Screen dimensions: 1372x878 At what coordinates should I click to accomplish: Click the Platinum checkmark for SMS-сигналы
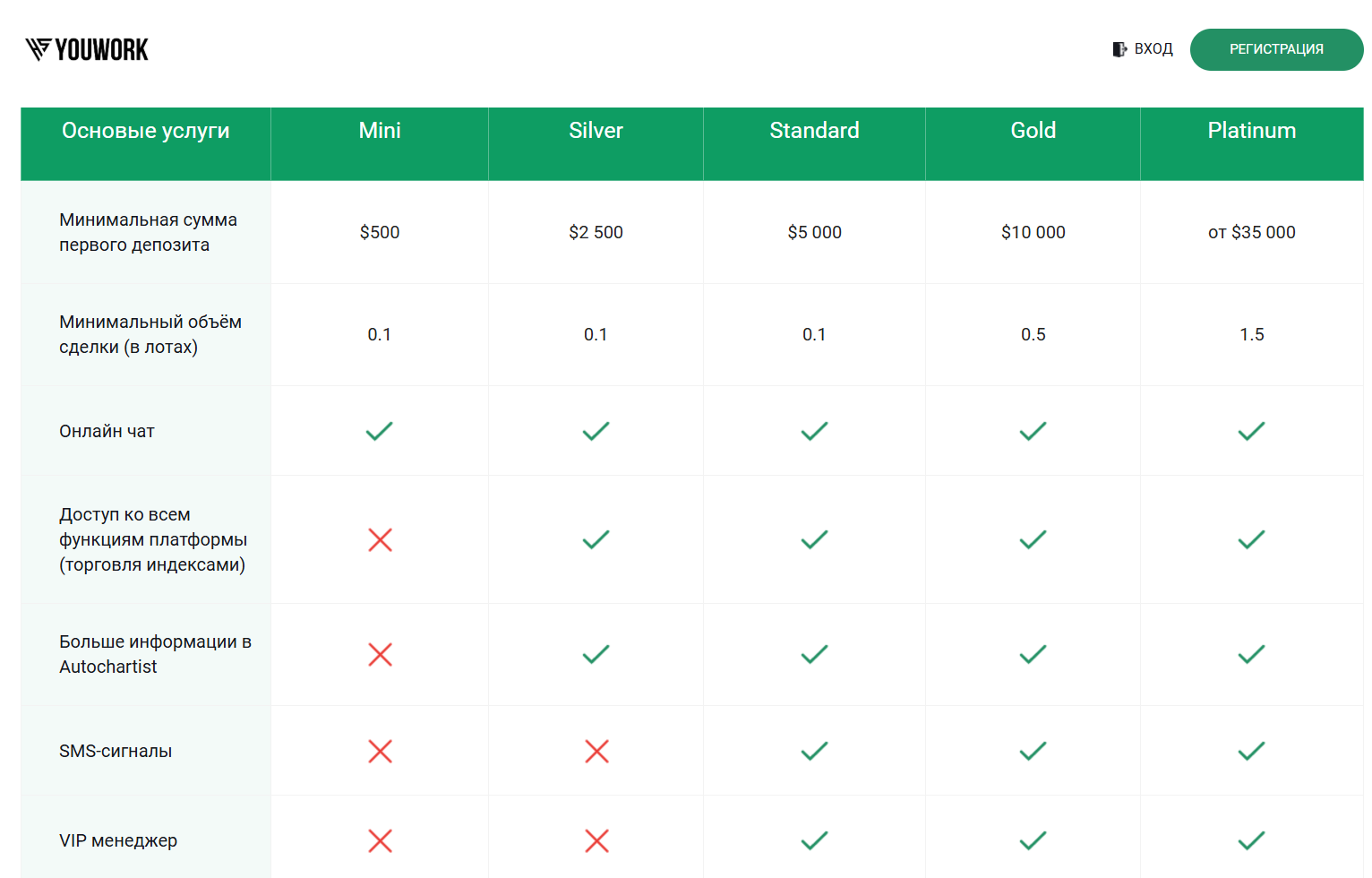click(1252, 751)
